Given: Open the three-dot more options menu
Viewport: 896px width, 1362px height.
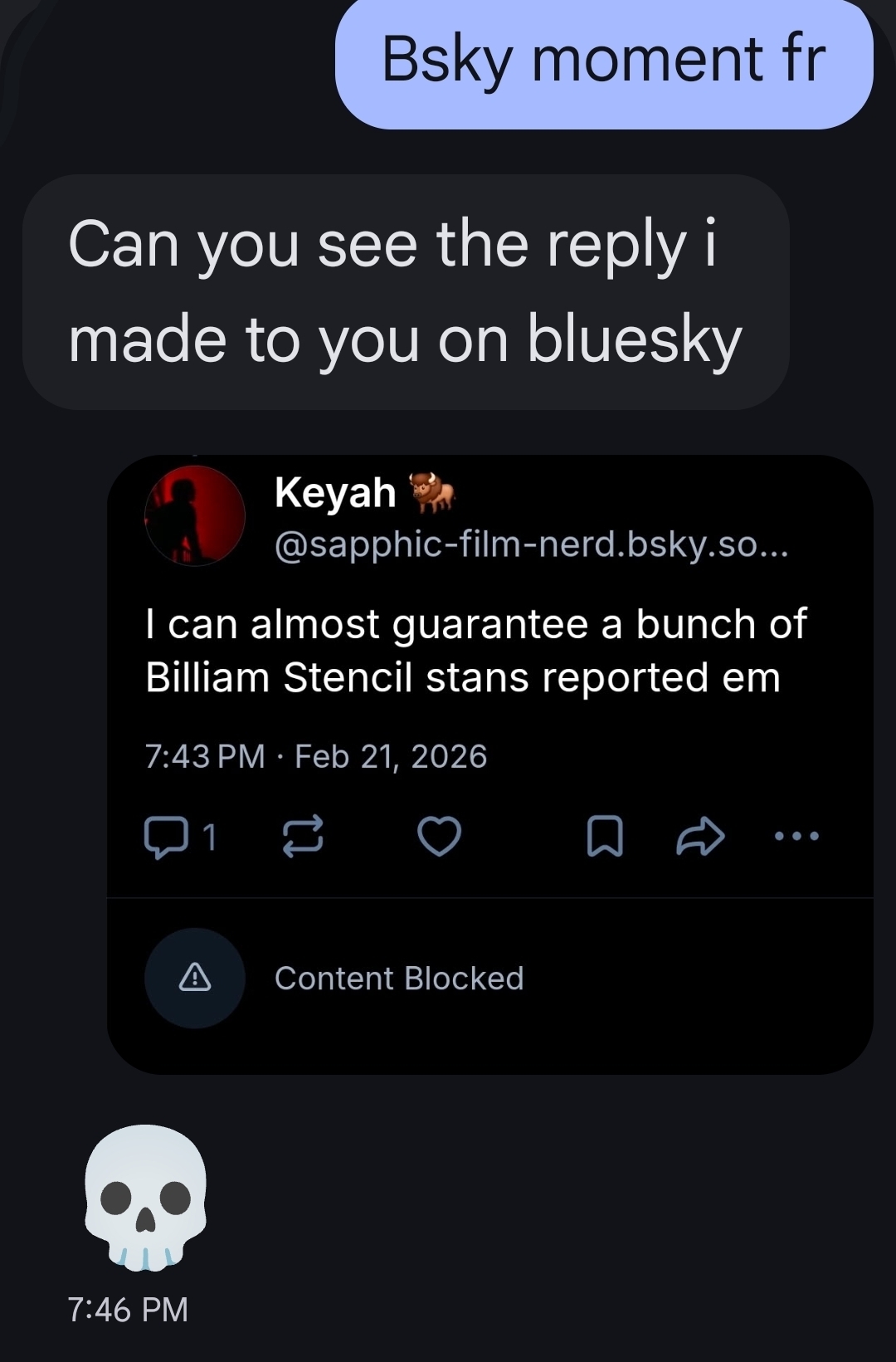Looking at the screenshot, I should click(796, 836).
